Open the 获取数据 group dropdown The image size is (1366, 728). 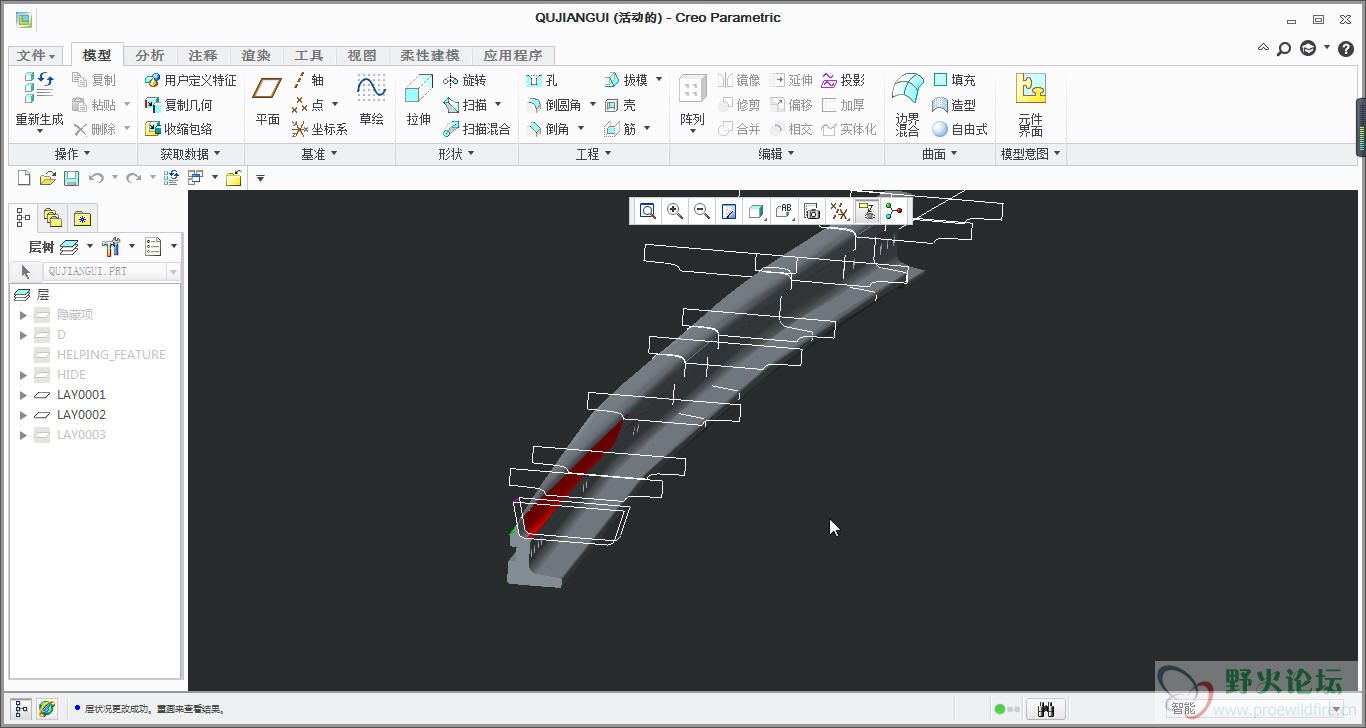coord(190,154)
